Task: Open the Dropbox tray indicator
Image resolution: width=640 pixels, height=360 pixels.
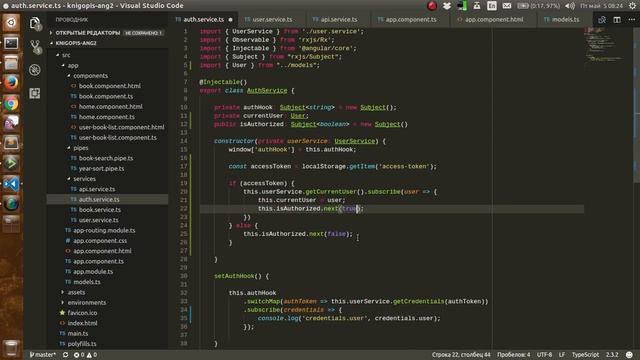Action: click(447, 6)
